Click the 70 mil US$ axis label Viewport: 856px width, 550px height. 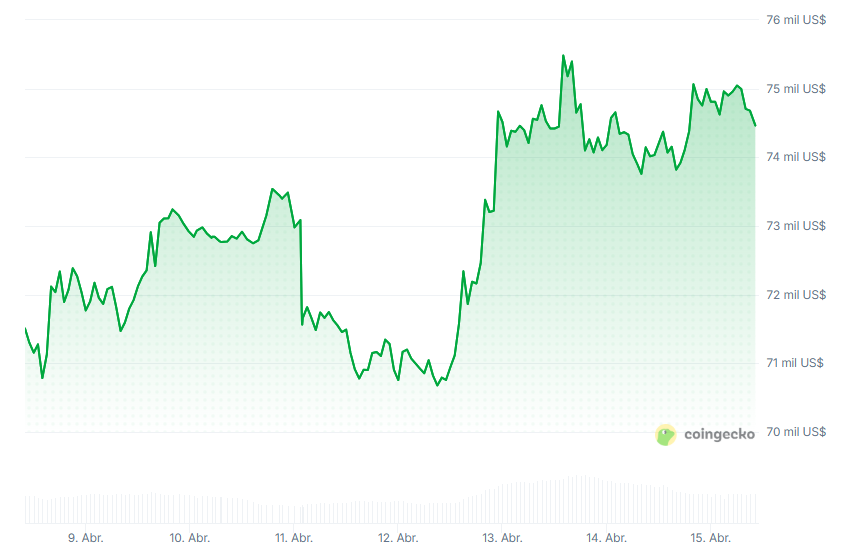796,432
